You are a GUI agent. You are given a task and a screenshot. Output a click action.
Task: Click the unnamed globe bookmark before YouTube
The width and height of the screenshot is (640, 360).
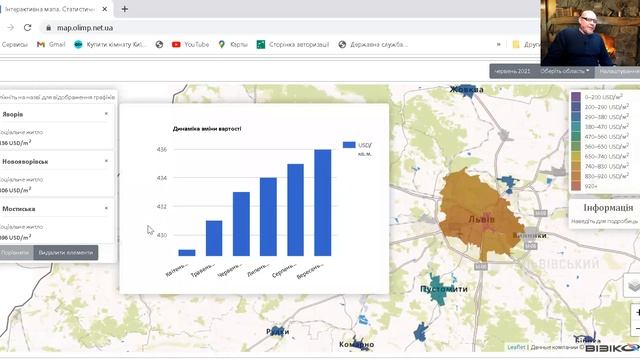159,44
